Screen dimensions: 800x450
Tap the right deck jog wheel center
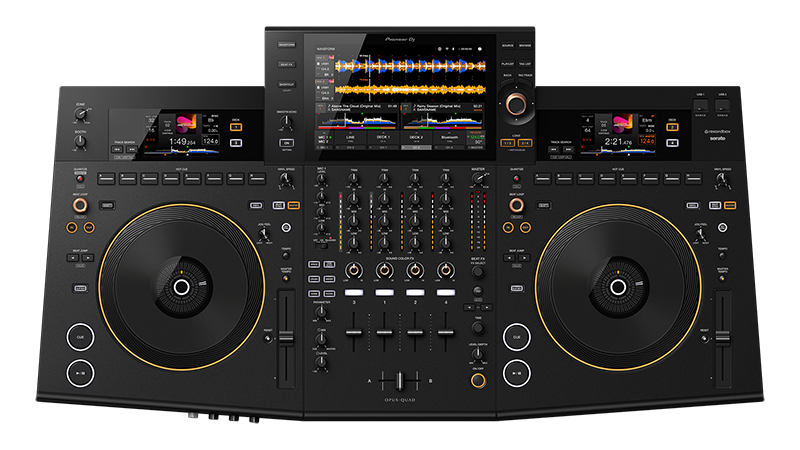coord(618,287)
